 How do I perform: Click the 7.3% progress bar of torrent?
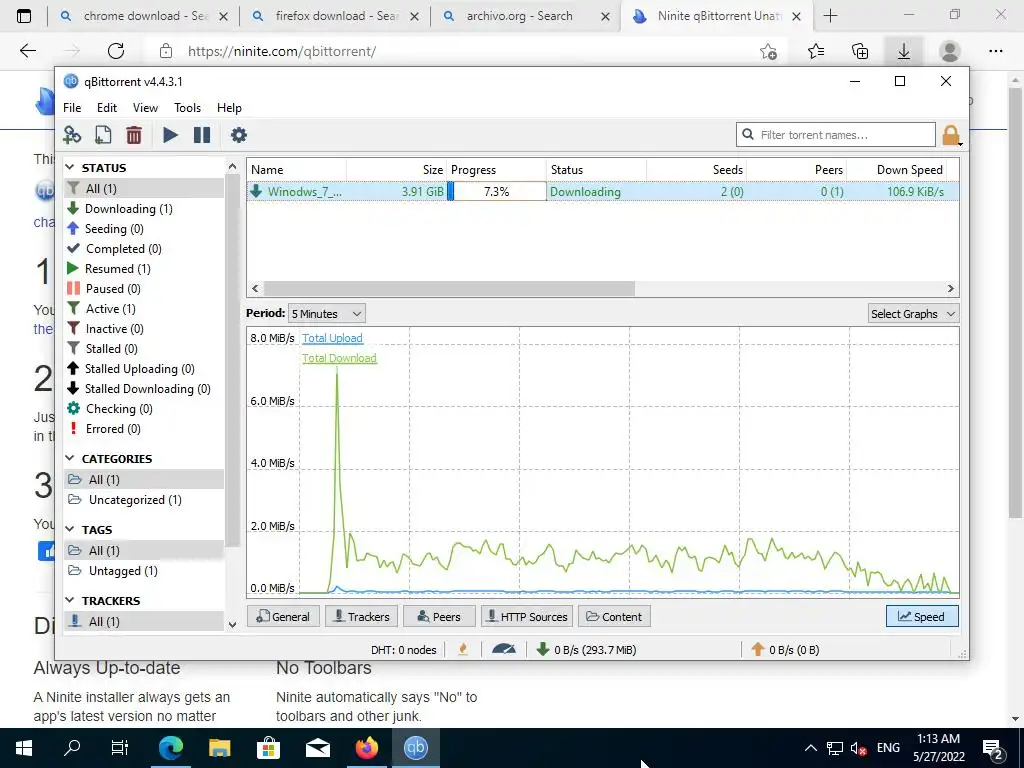click(x=496, y=191)
